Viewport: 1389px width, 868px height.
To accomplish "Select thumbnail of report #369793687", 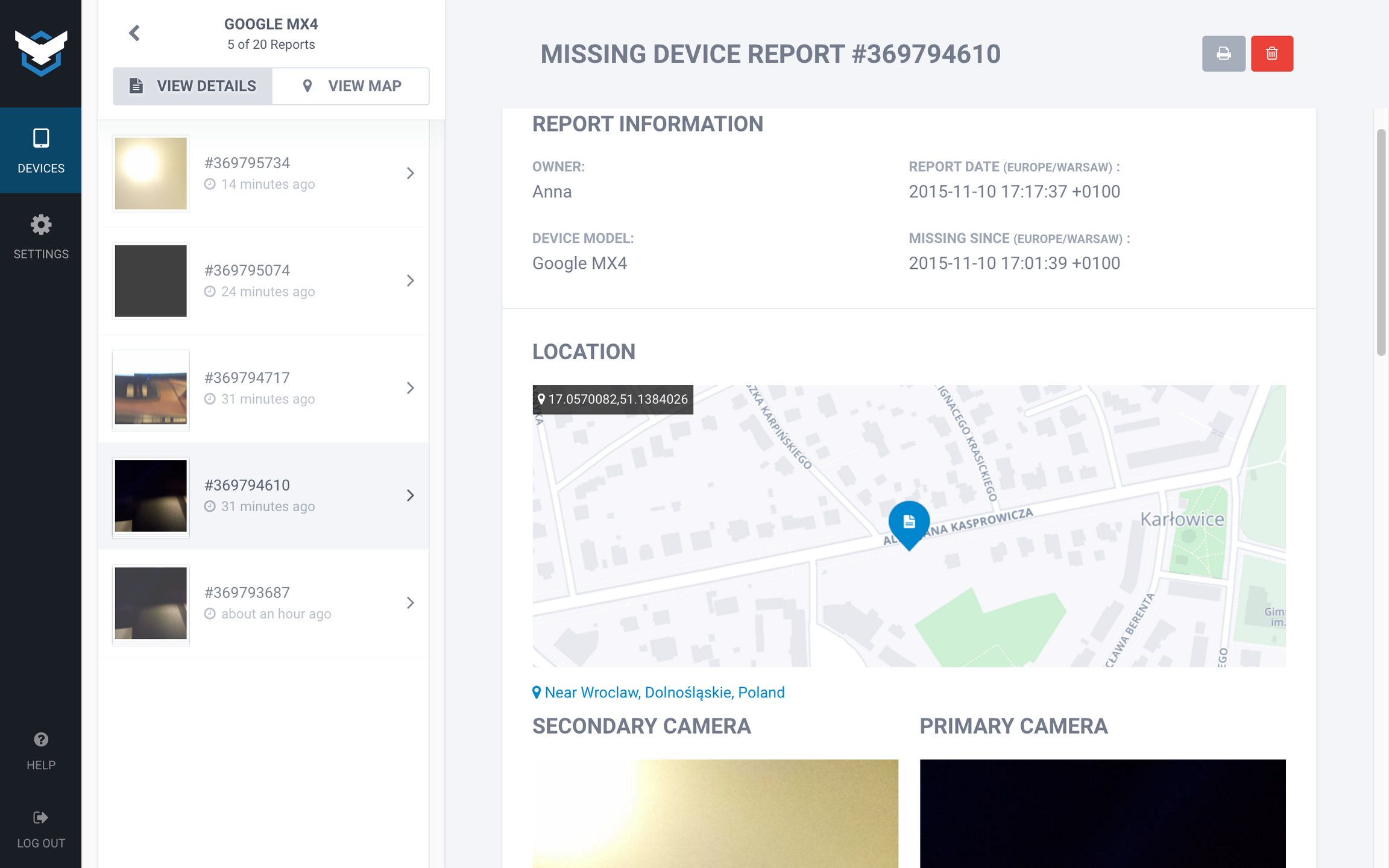I will point(151,604).
